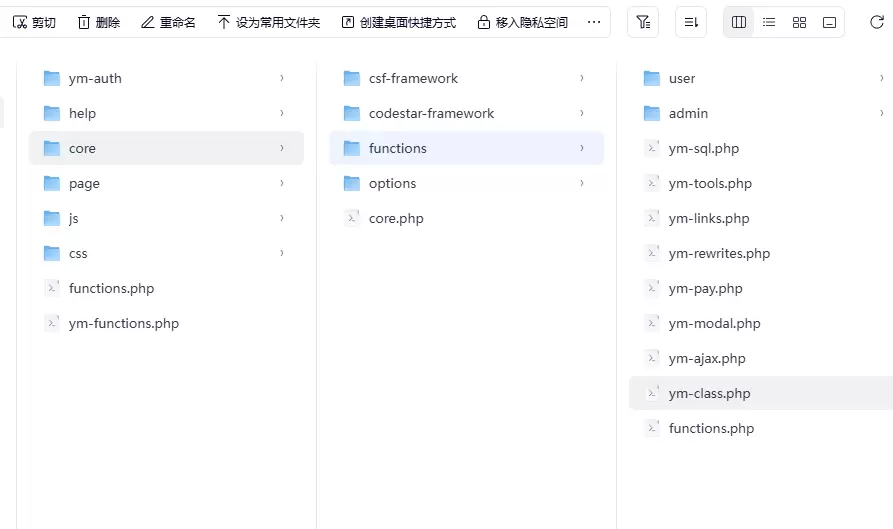Screen dimensions: 893x529
Task: Move into private space (移入隐私空间)
Action: 522,22
